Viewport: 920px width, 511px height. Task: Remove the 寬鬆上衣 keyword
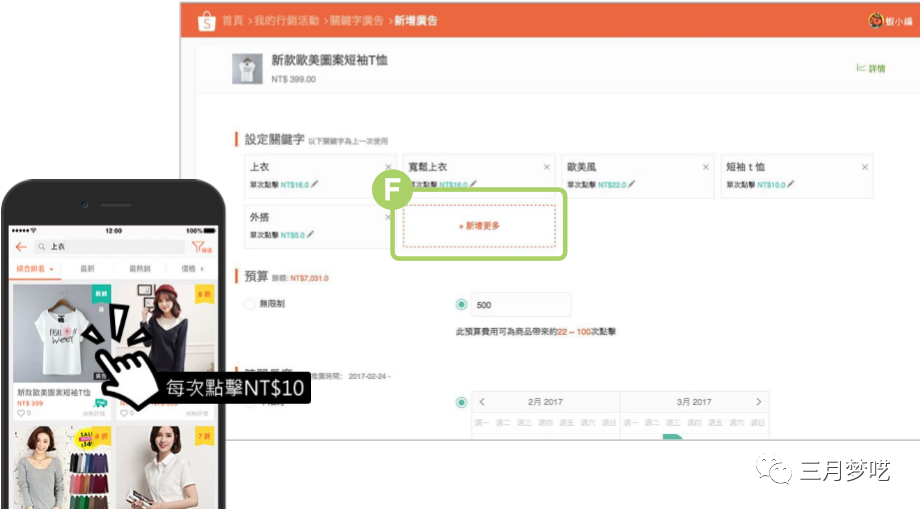547,167
